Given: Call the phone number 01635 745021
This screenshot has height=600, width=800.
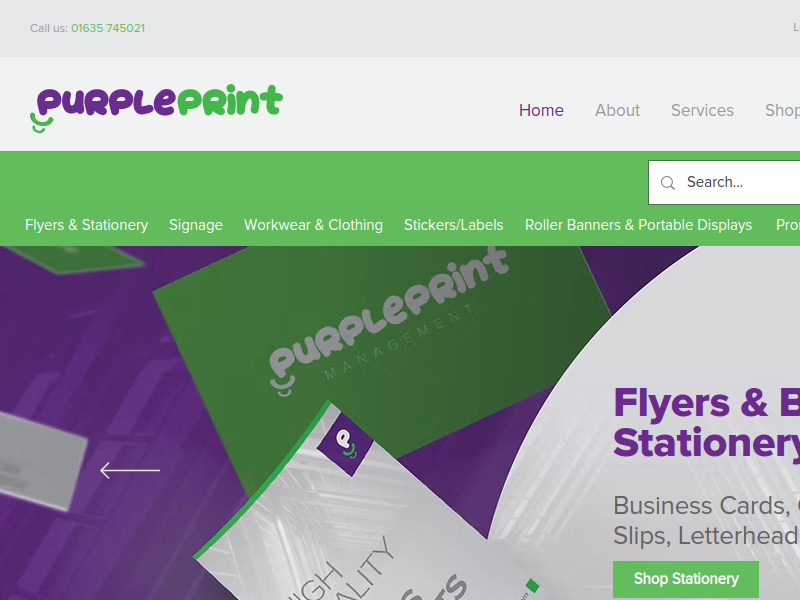Looking at the screenshot, I should tap(108, 28).
